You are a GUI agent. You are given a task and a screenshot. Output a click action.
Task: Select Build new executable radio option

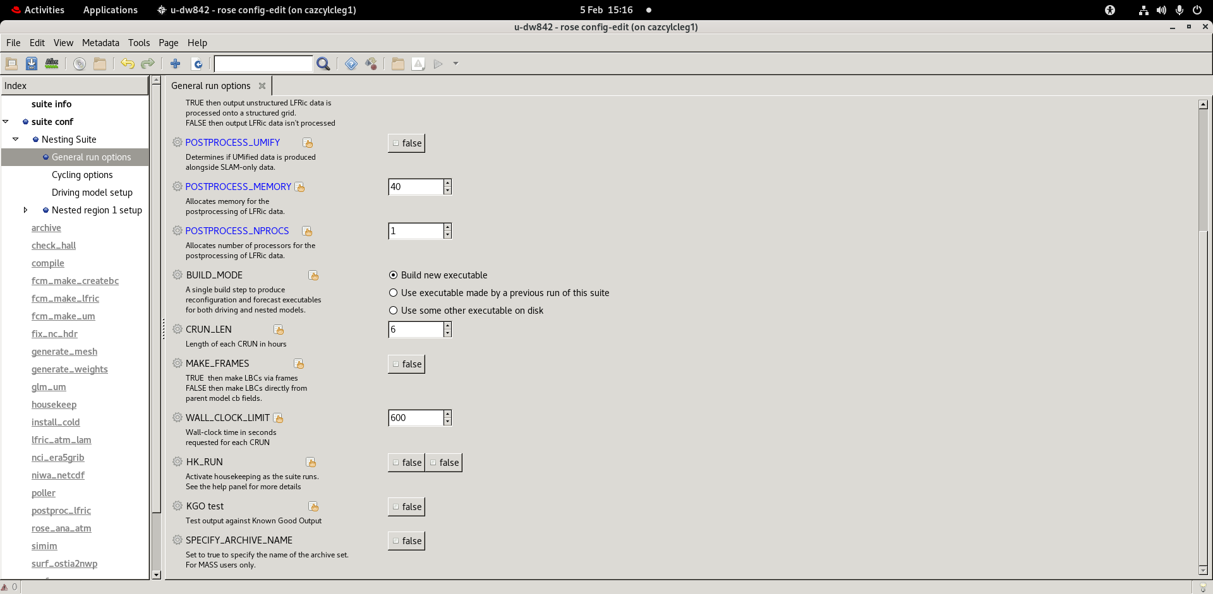[393, 275]
